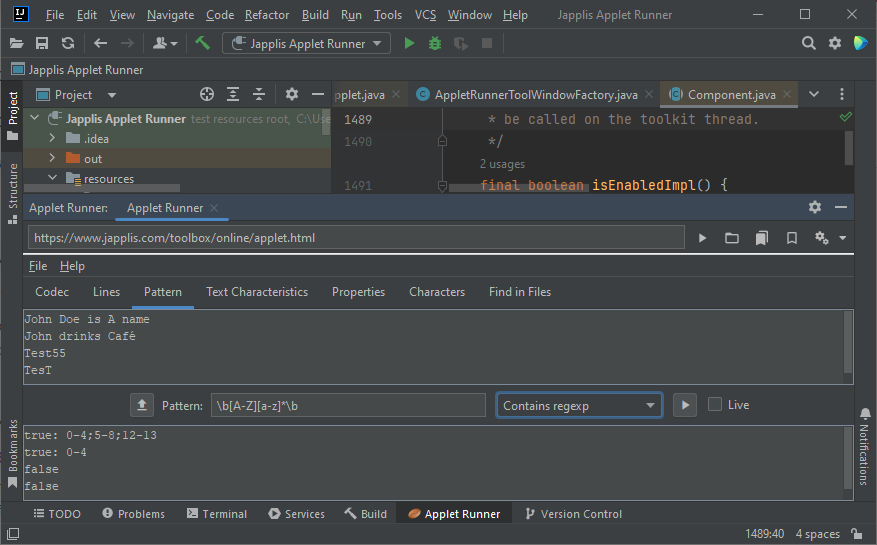
Task: Reload all from disk with sync icon
Action: pyautogui.click(x=68, y=43)
